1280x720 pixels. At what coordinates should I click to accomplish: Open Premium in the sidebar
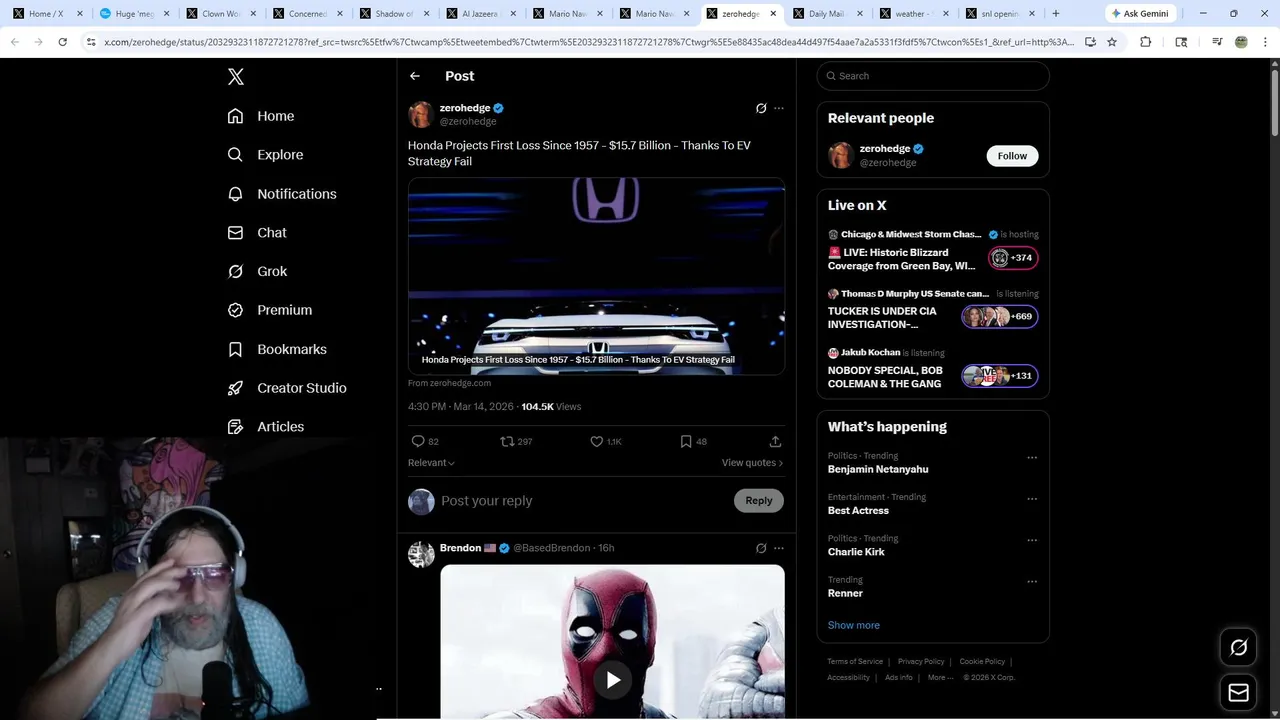click(270, 310)
